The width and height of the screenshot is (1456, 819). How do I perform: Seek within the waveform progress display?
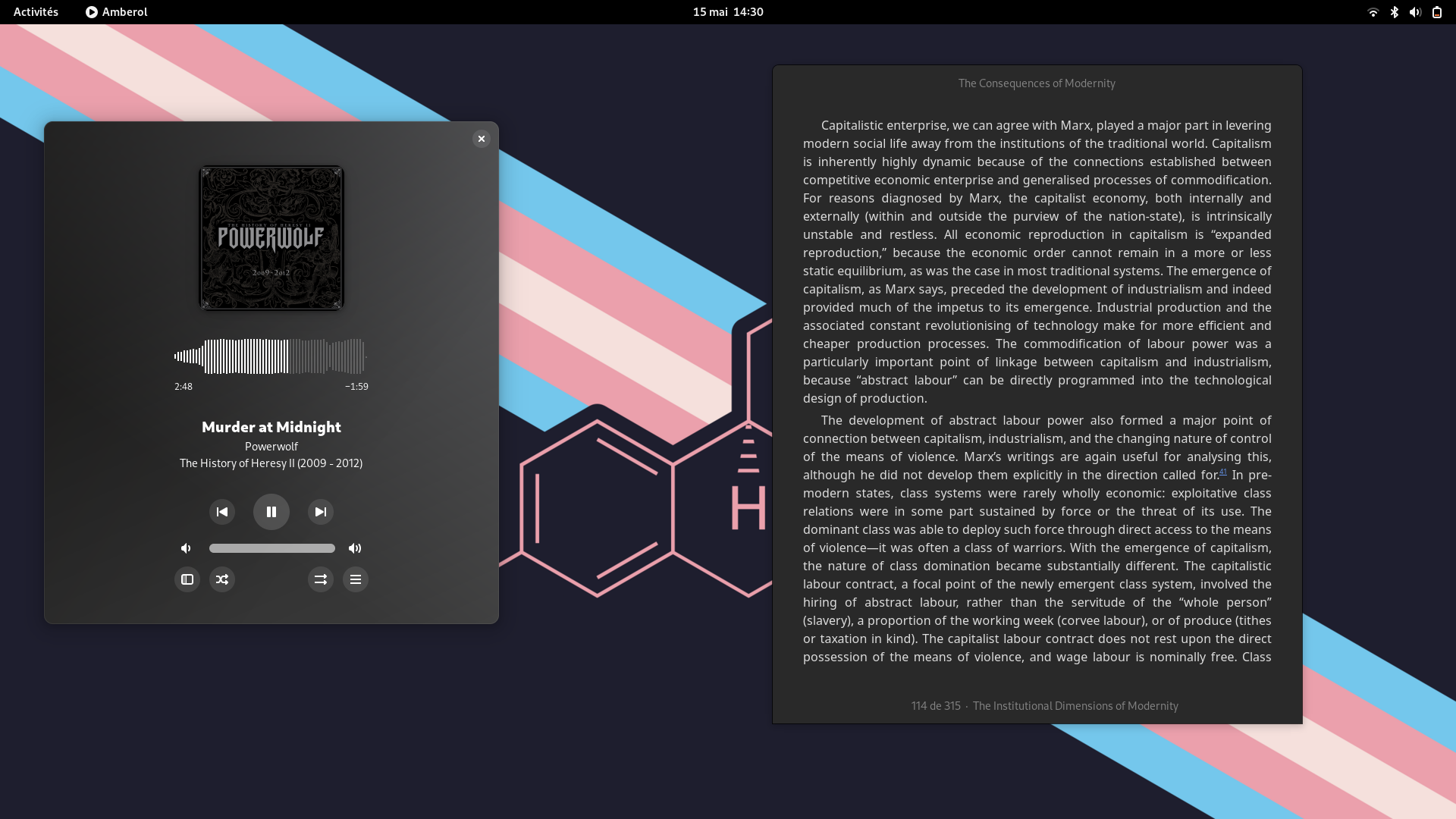click(x=270, y=356)
